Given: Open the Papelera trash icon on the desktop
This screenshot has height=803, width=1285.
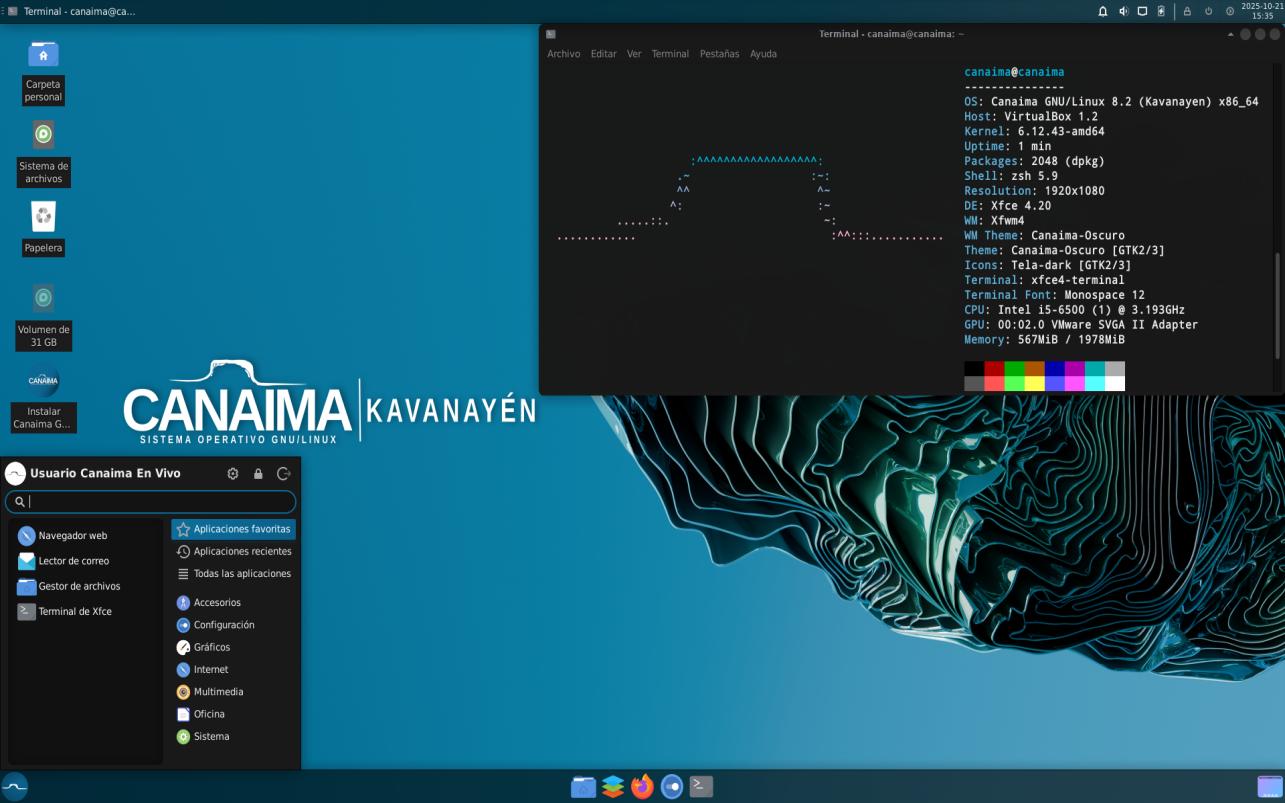Looking at the screenshot, I should [x=43, y=217].
